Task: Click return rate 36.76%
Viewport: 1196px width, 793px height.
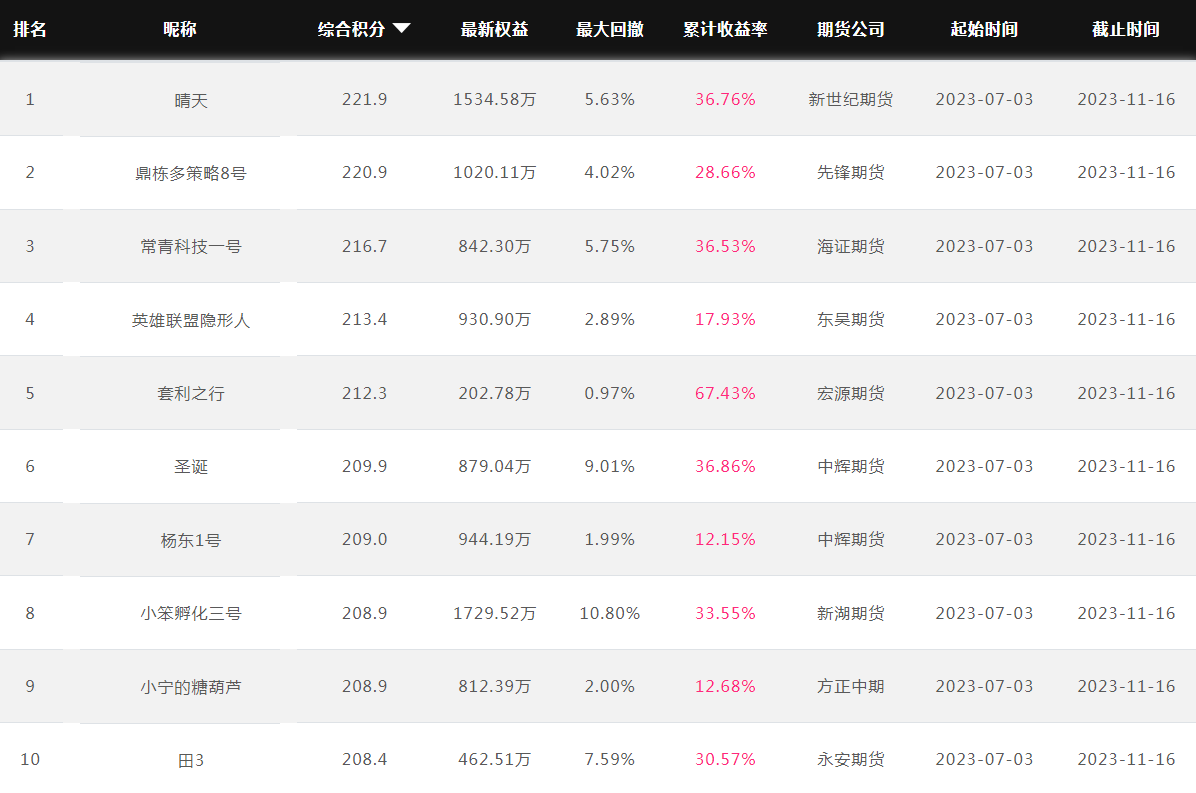Action: click(725, 99)
